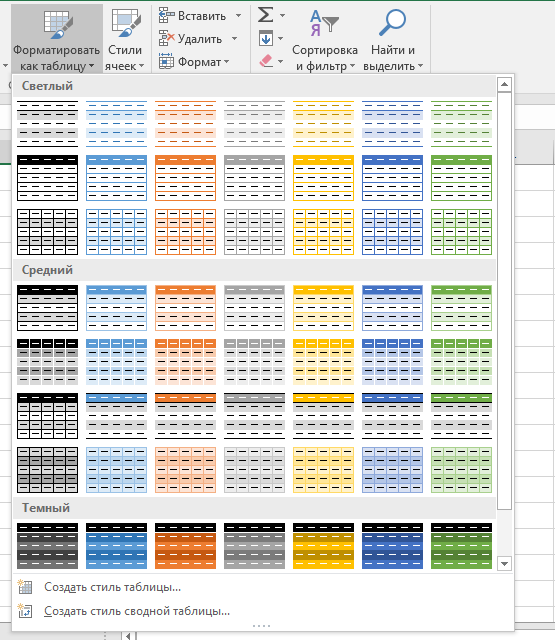
Task: Open the dropdown arrow beside AutoSum
Action: point(282,16)
